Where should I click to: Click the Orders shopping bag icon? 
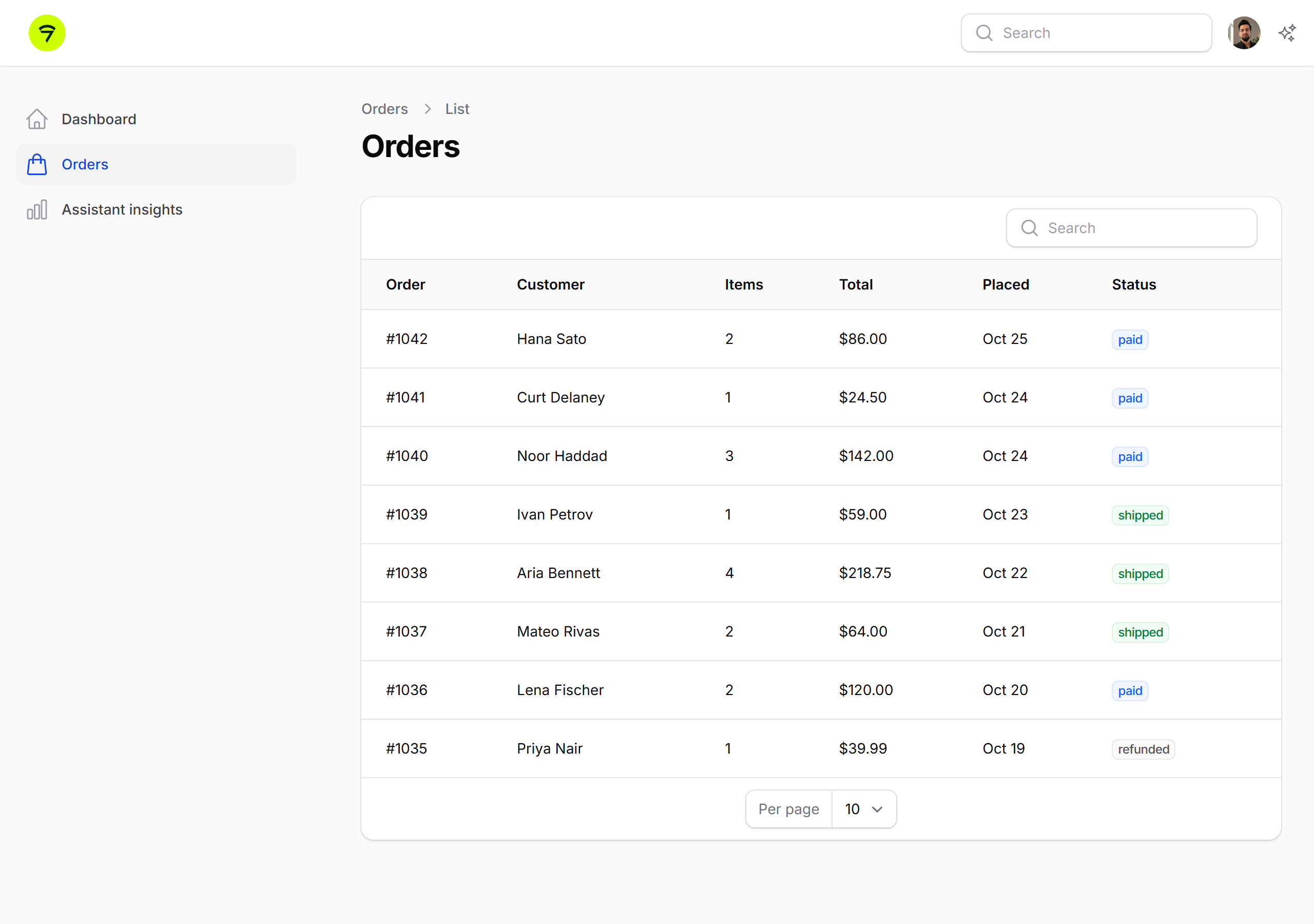[36, 164]
